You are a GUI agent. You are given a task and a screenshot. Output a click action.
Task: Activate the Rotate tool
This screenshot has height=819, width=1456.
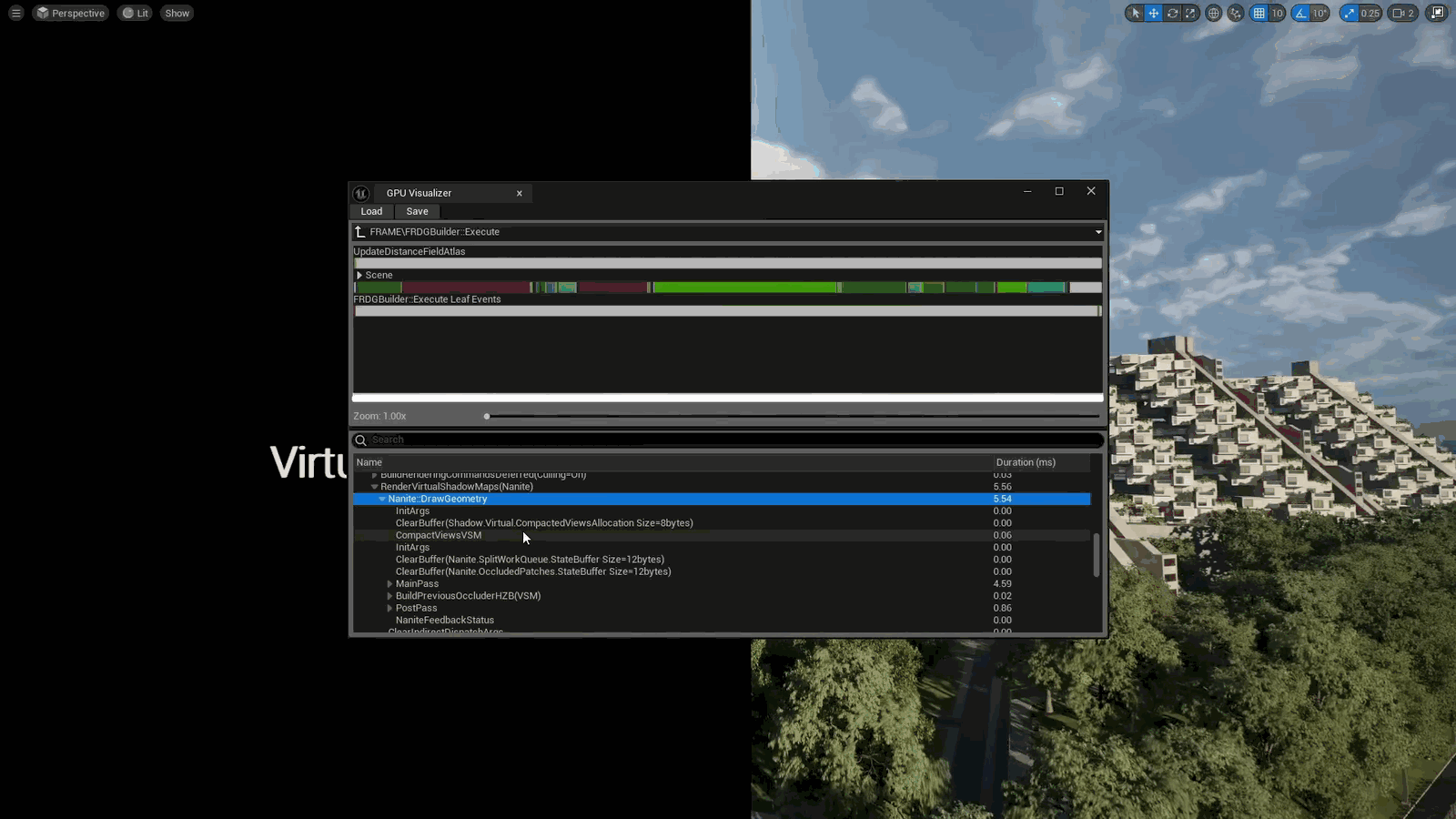[x=1172, y=13]
